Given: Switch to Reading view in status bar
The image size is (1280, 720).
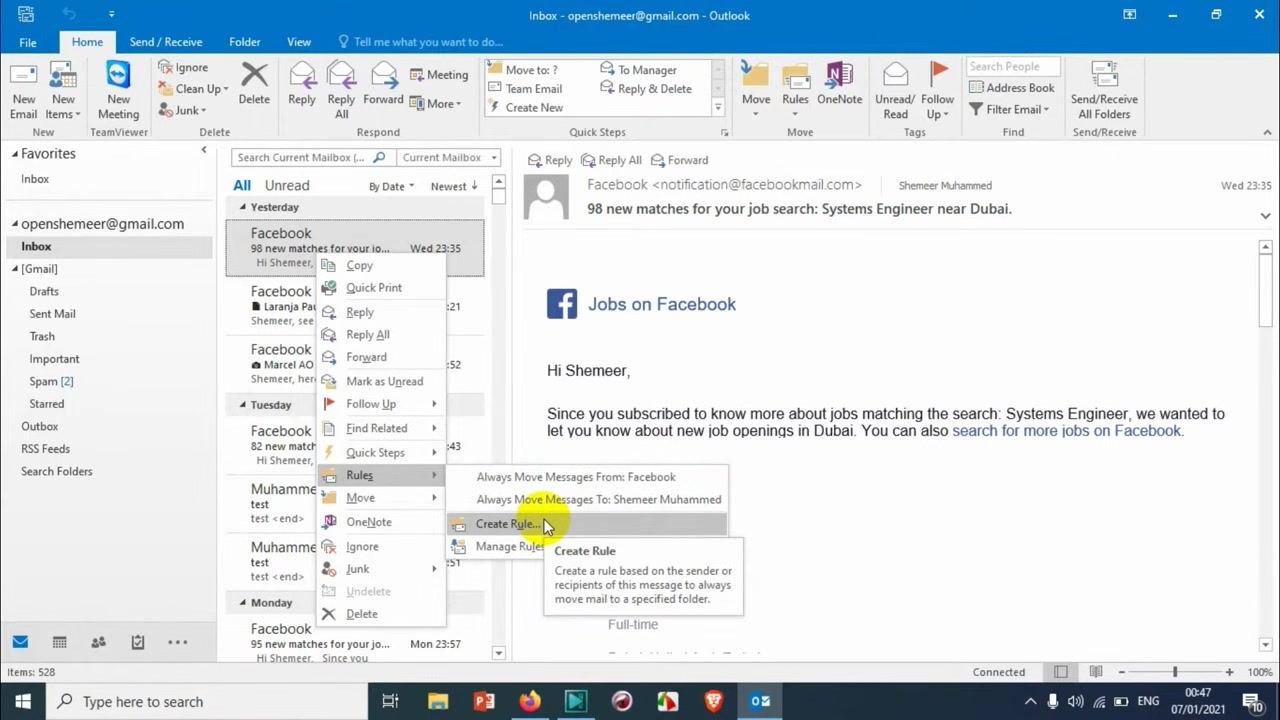Looking at the screenshot, I should click(x=1096, y=672).
